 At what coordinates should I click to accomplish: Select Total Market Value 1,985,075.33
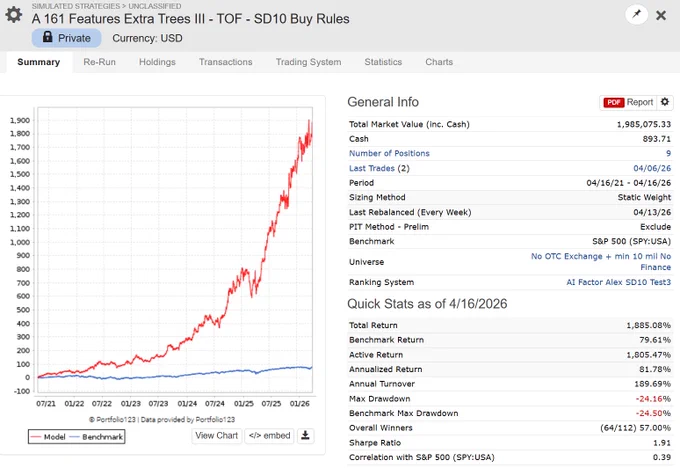coord(644,124)
